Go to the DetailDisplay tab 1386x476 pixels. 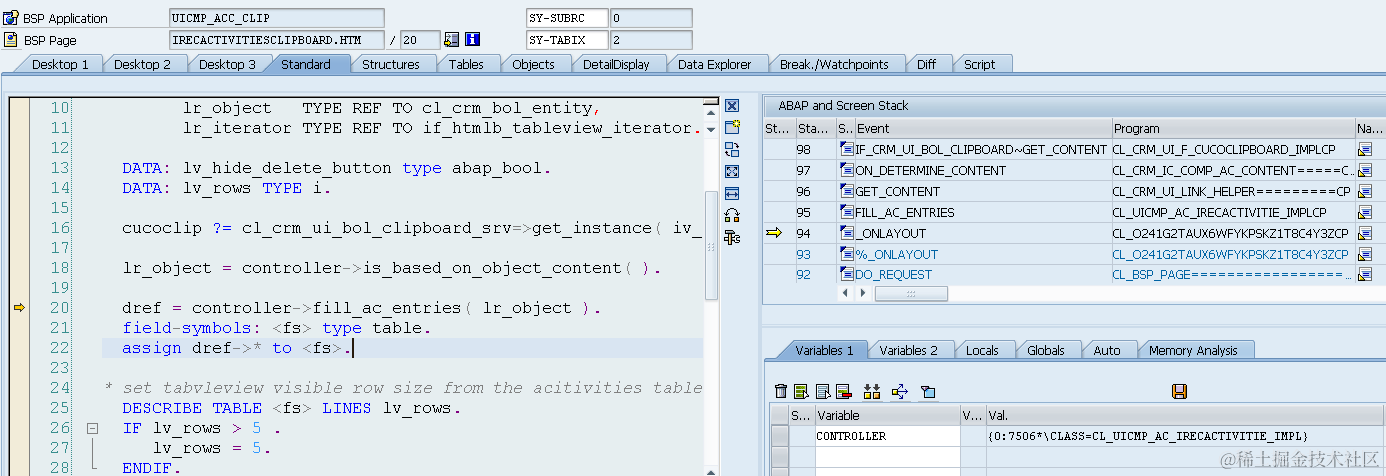[x=616, y=64]
